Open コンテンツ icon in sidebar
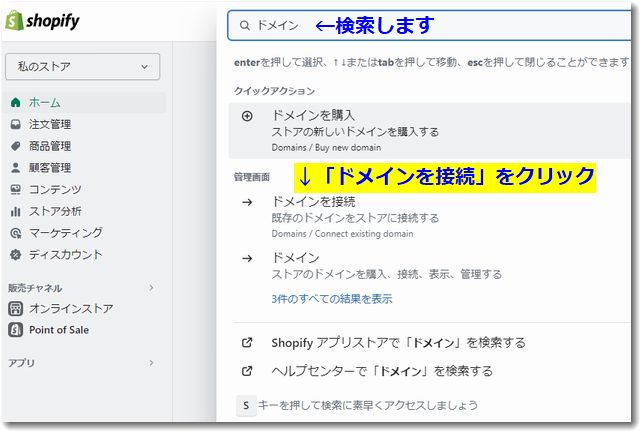This screenshot has height=431, width=640. click(x=16, y=189)
